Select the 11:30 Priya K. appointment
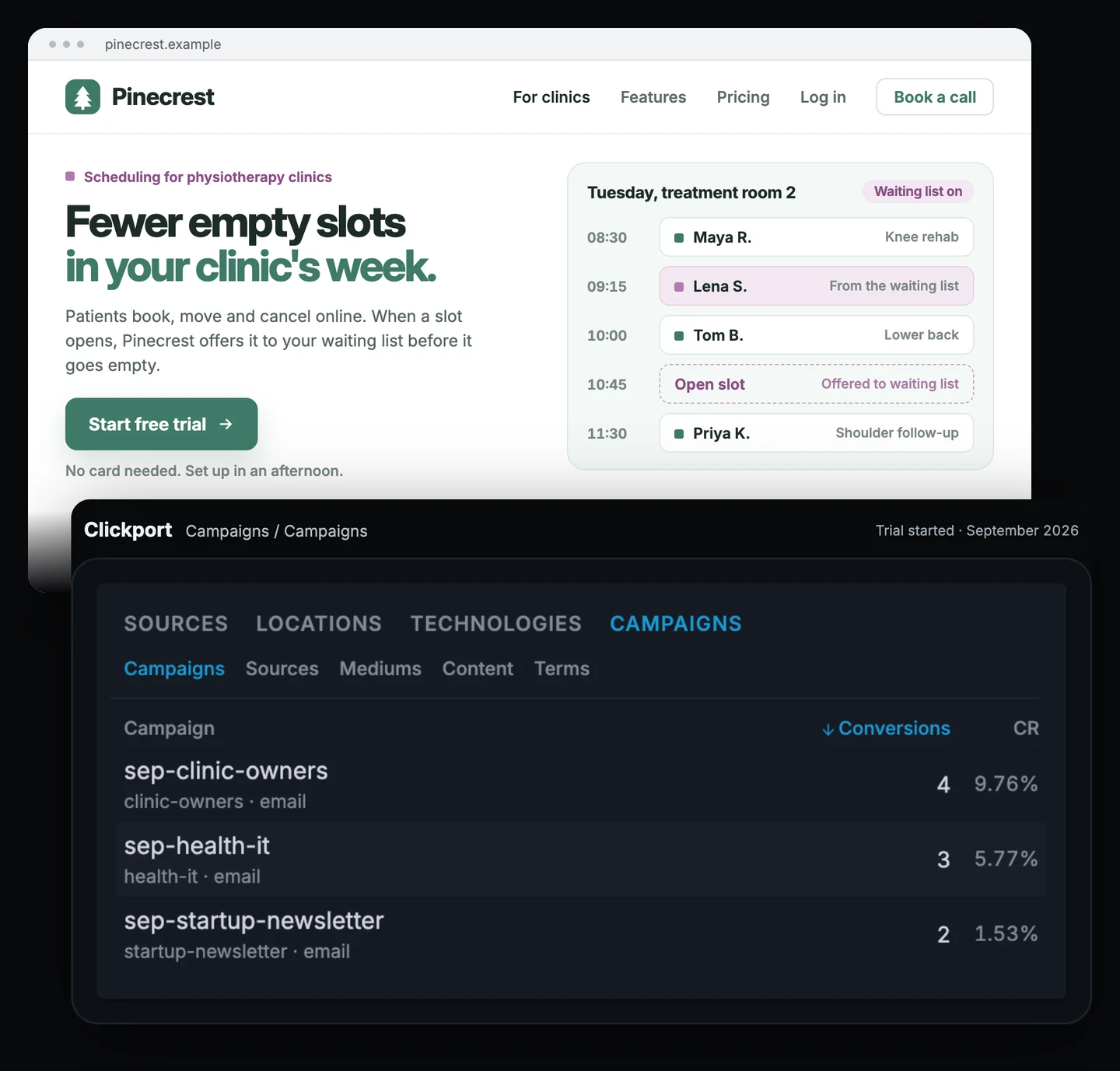The height and width of the screenshot is (1071, 1120). pos(817,433)
